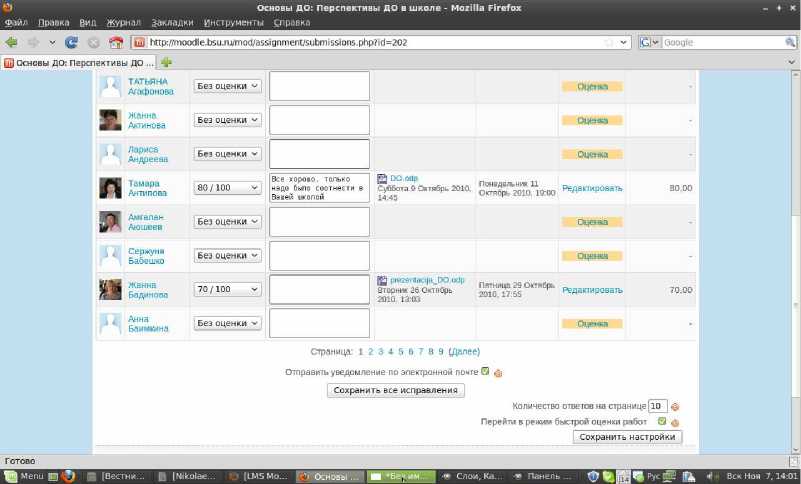Viewport: 801px width, 484px height.
Task: Open grade dropdown for Татьяна Агафонова
Action: [x=227, y=86]
